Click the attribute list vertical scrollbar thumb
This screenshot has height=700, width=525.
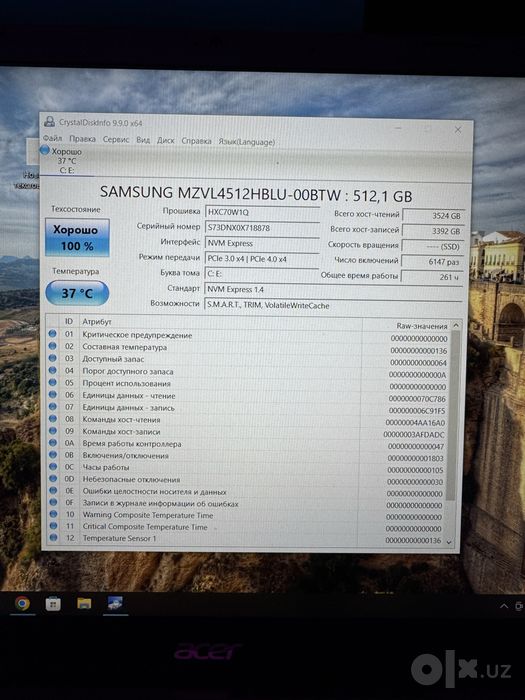(x=452, y=415)
